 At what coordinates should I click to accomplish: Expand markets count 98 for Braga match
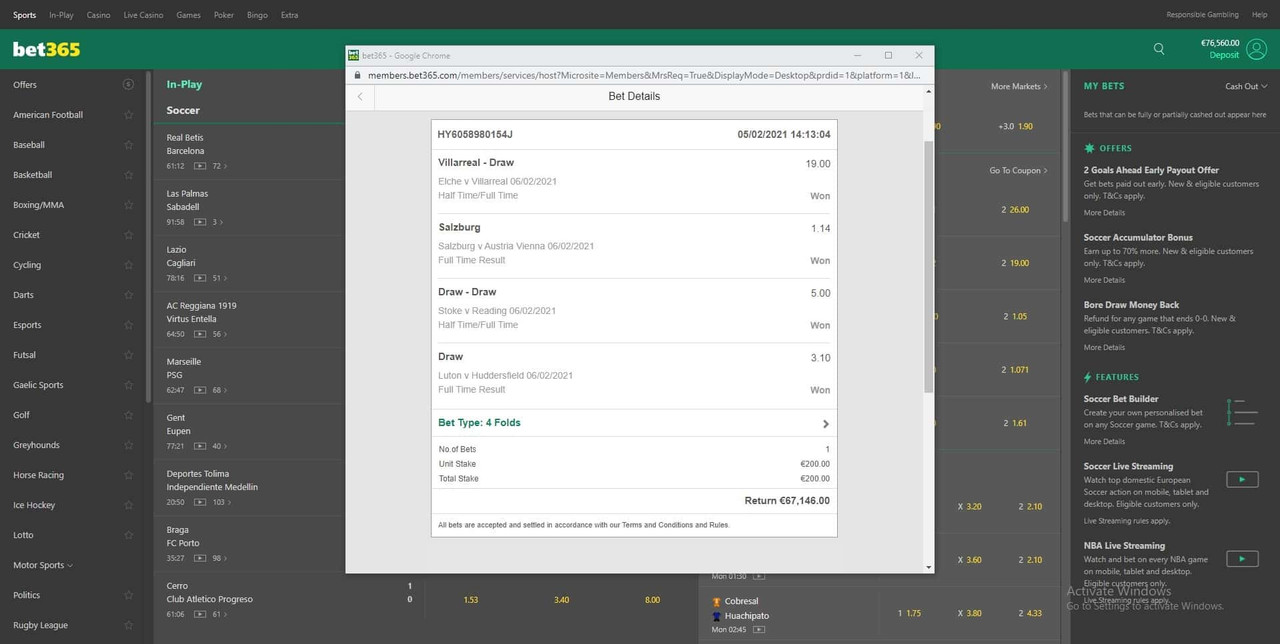point(219,558)
